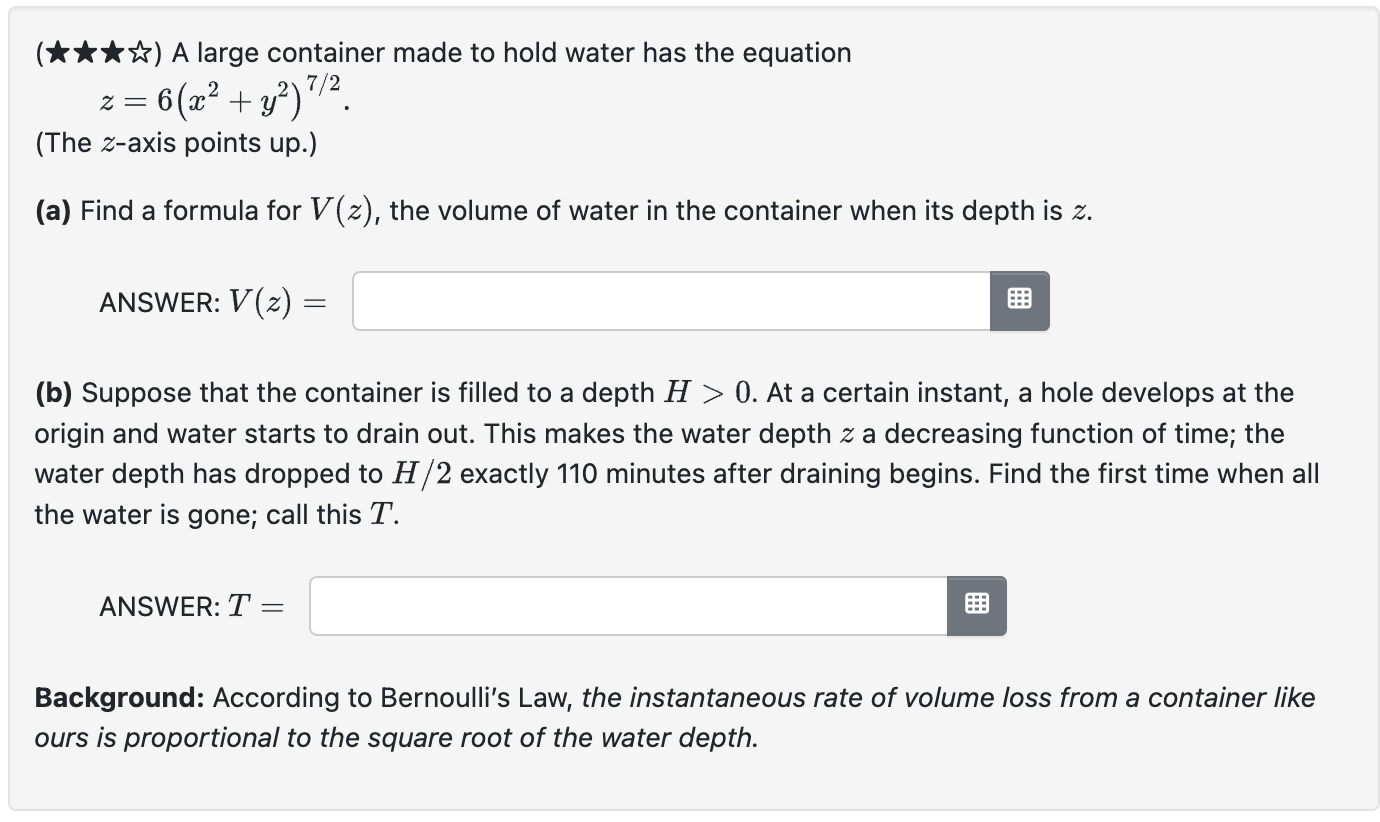Click inside the V(z) answer field
1380x822 pixels.
(670, 301)
